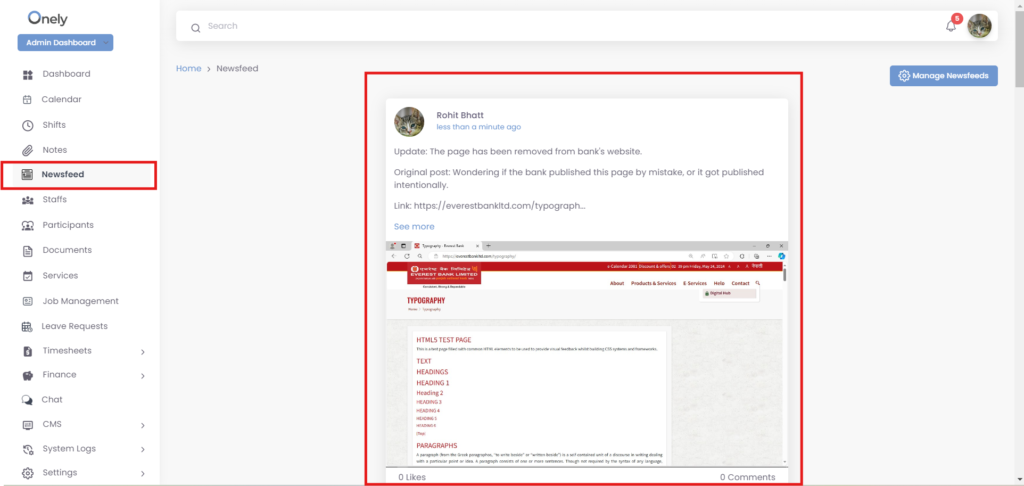Open Leave Requests menu item
The image size is (1024, 486).
pos(74,326)
